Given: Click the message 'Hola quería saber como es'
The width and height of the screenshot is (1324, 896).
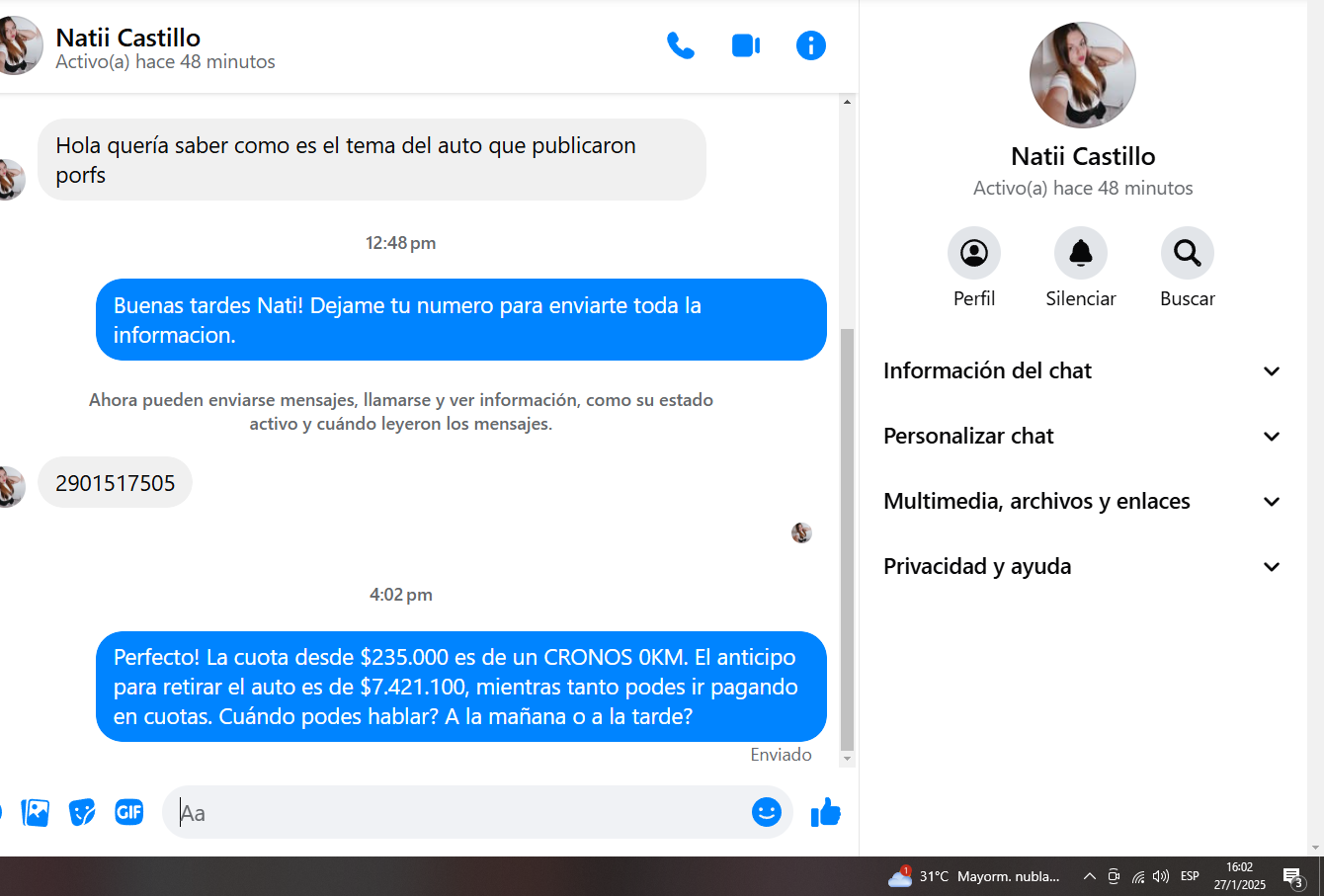Looking at the screenshot, I should pyautogui.click(x=372, y=160).
